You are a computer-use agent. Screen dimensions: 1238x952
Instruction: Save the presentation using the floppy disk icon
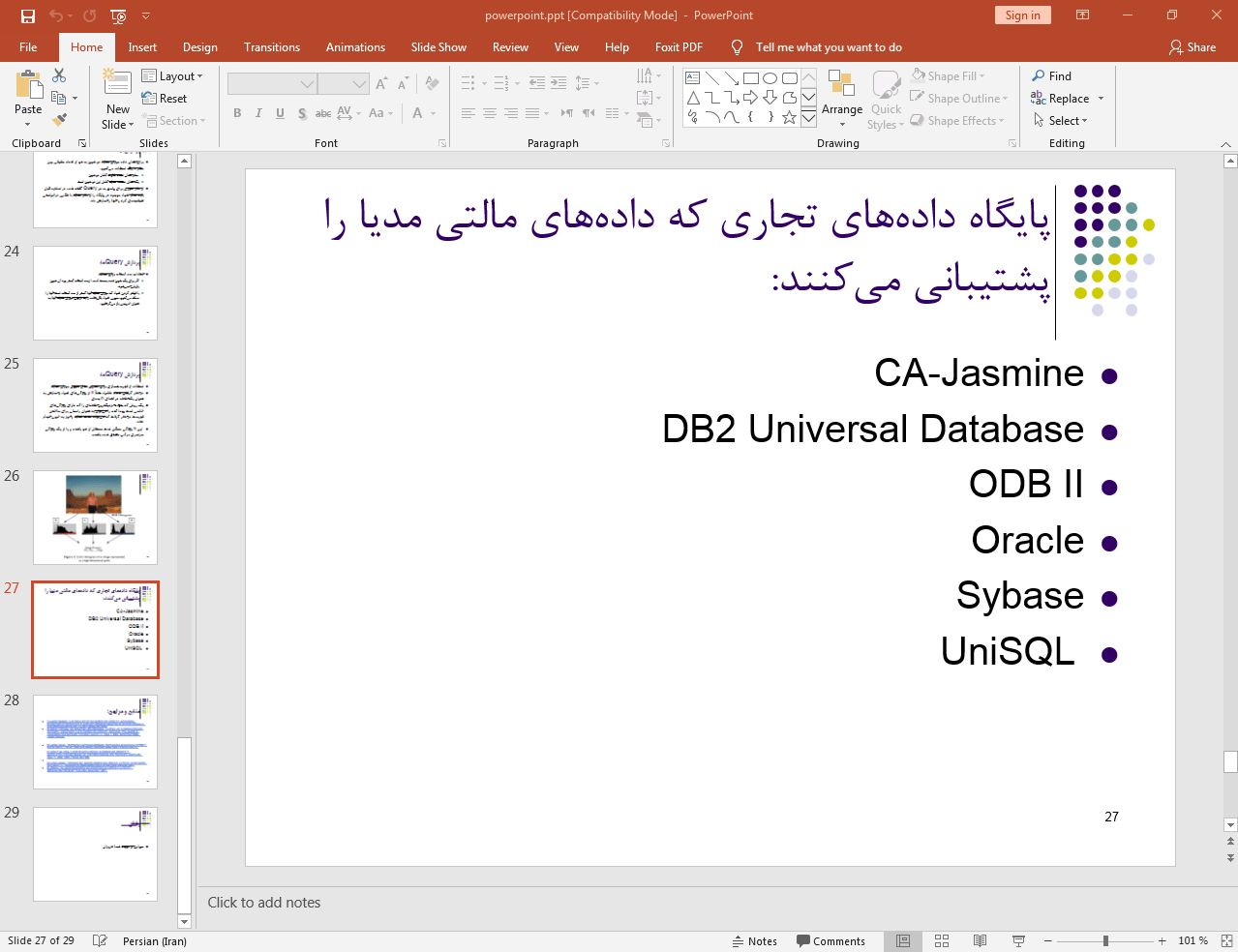click(x=27, y=15)
